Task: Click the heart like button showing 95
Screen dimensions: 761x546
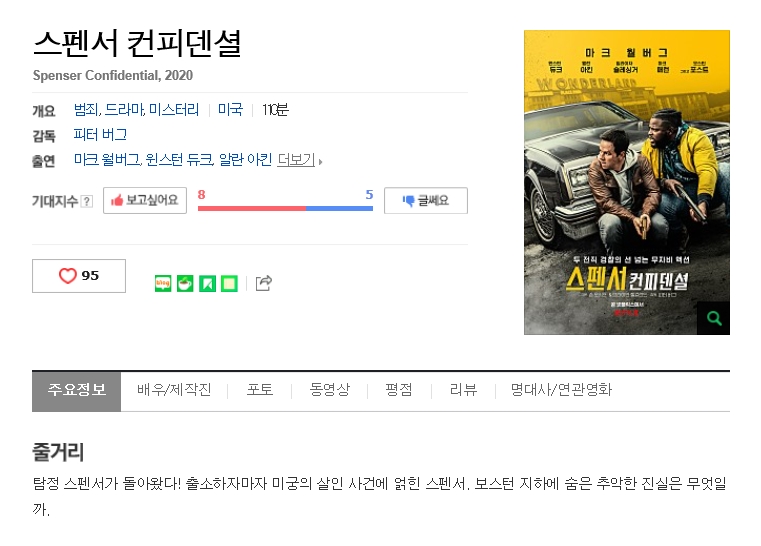Action: tap(79, 276)
